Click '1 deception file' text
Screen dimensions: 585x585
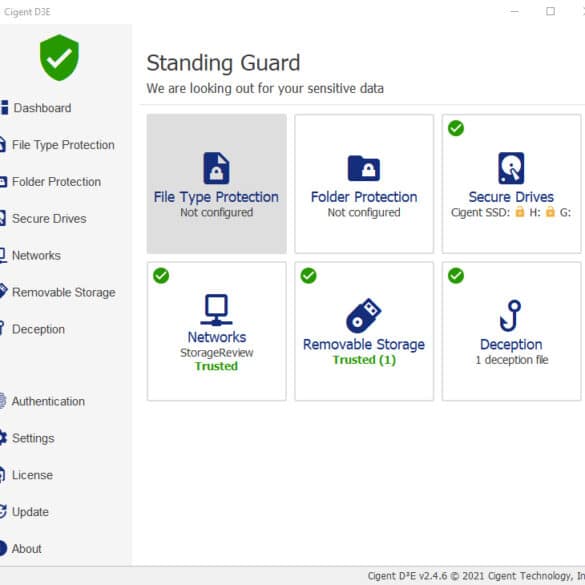(x=512, y=360)
